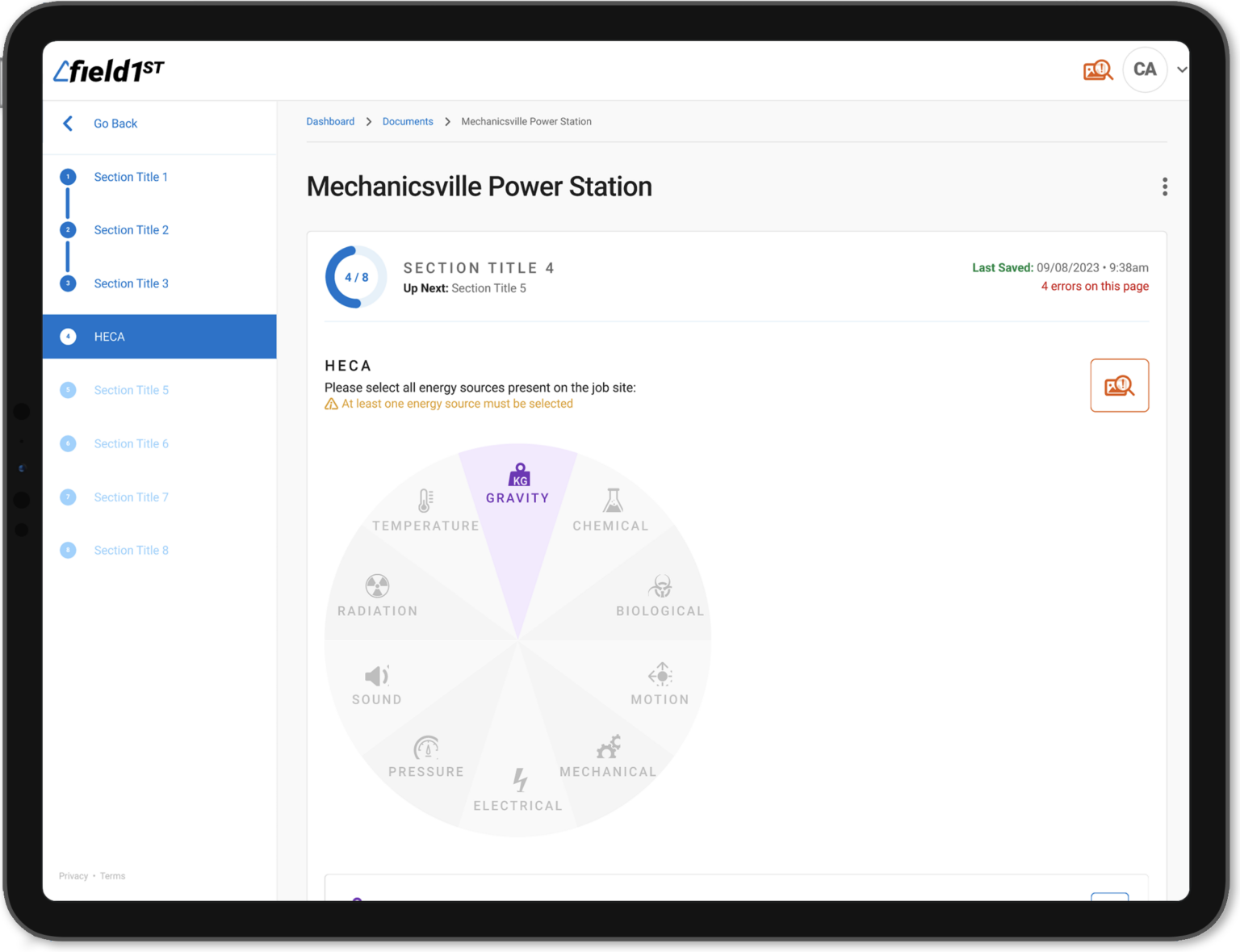Select the Sound speaker icon
Screen dimensions: 1240x952
pos(376,676)
